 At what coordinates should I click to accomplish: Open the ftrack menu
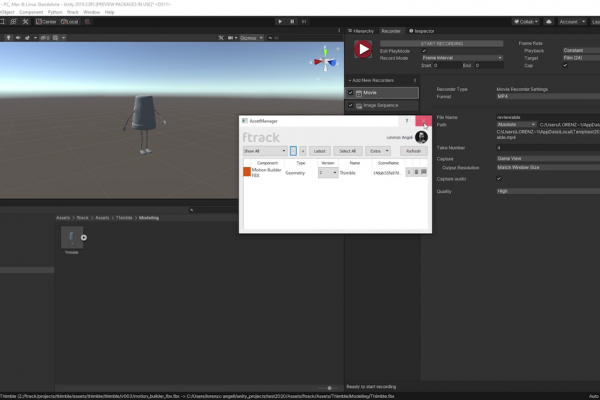73,12
